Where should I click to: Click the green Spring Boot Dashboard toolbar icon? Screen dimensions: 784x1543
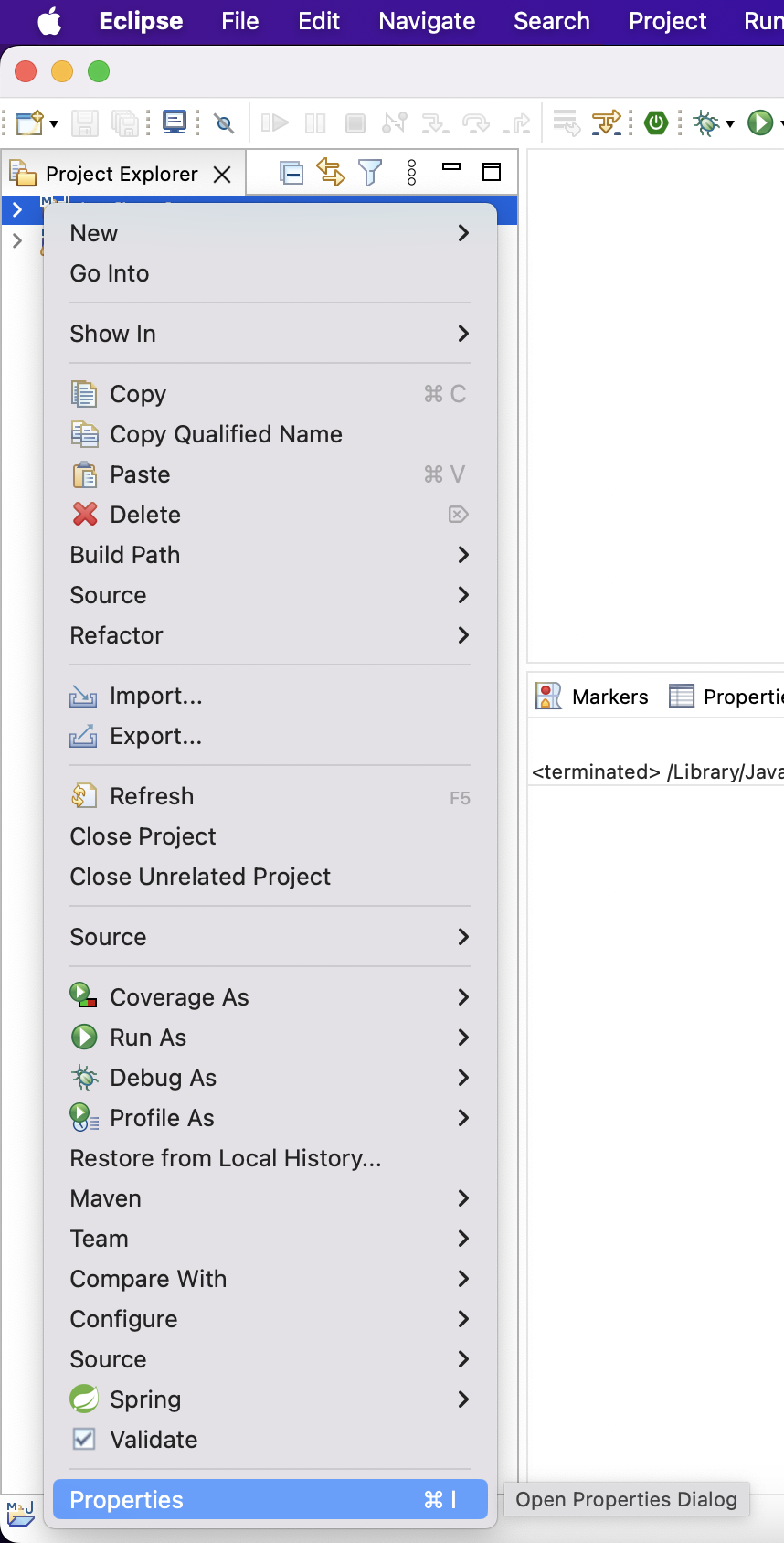(x=656, y=122)
